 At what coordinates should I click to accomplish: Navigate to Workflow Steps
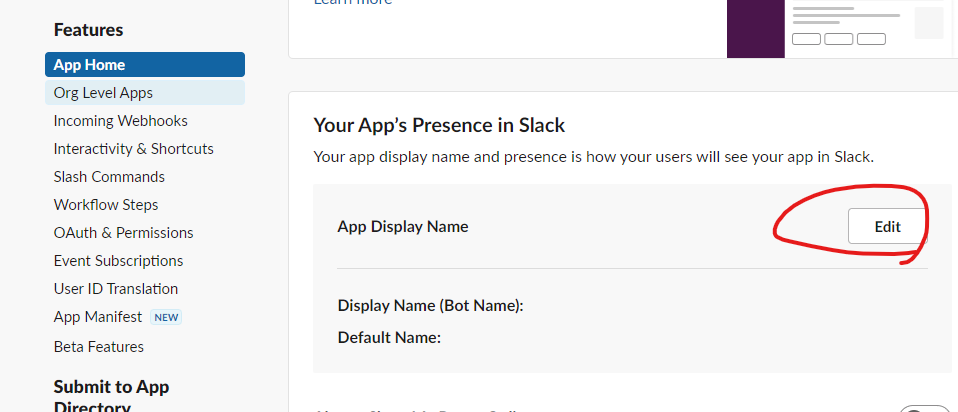click(x=106, y=205)
